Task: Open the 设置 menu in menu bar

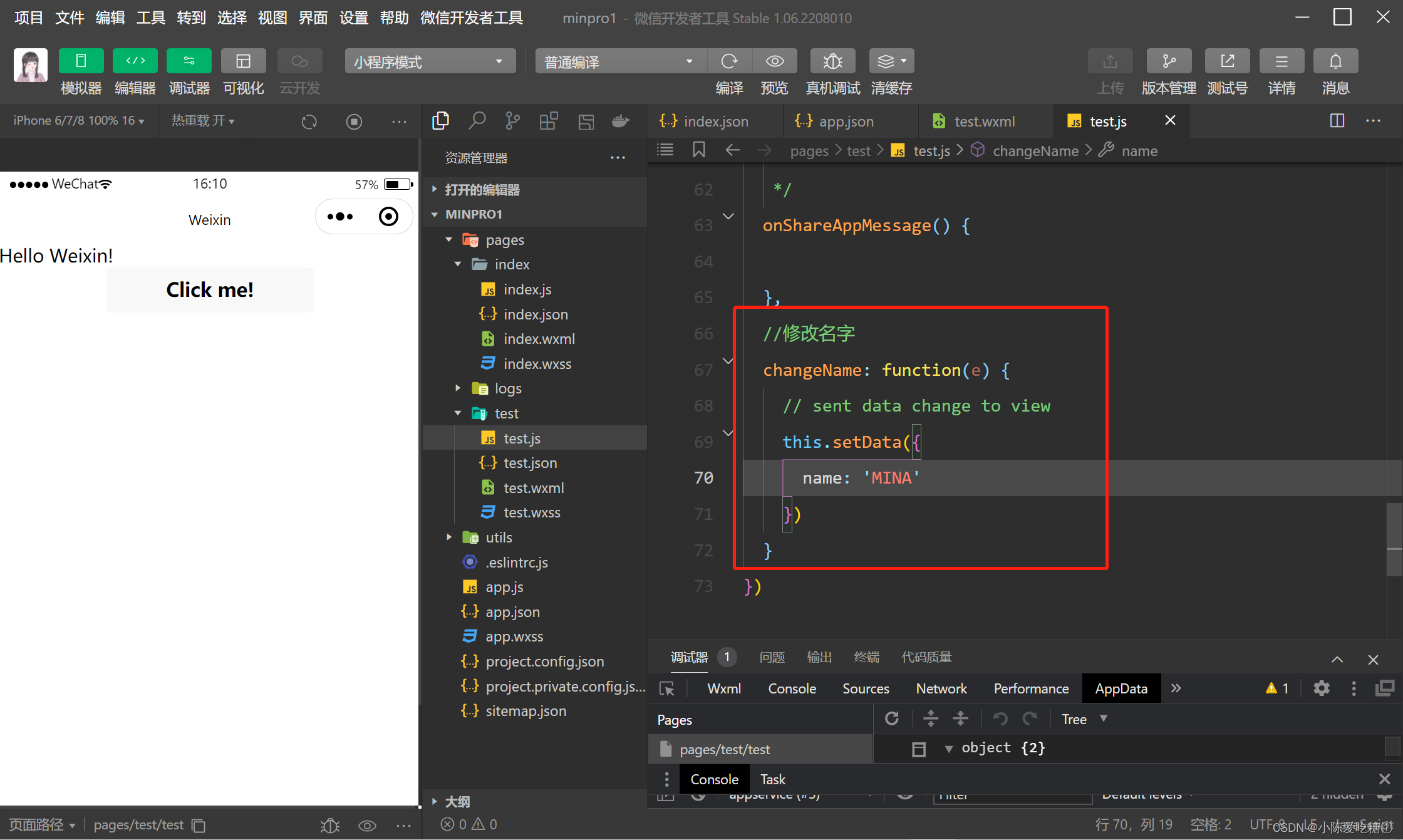Action: pos(353,18)
